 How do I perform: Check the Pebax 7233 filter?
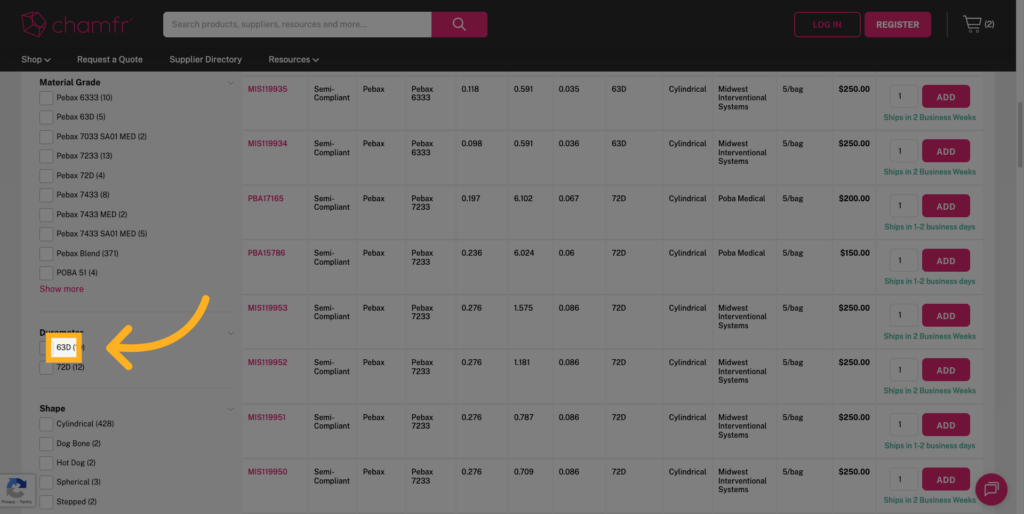[46, 156]
